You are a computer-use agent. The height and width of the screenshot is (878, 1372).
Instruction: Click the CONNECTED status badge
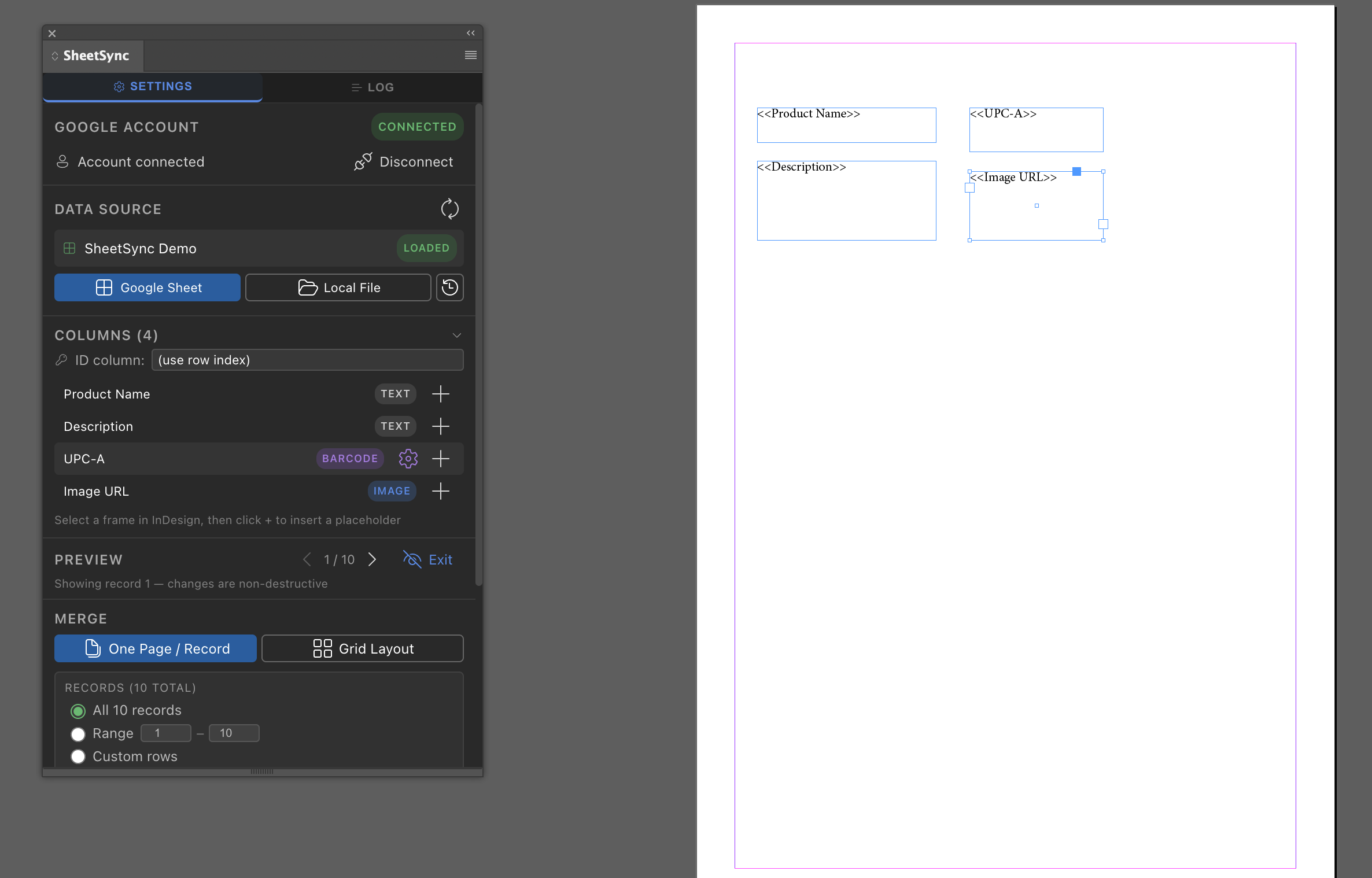(417, 127)
